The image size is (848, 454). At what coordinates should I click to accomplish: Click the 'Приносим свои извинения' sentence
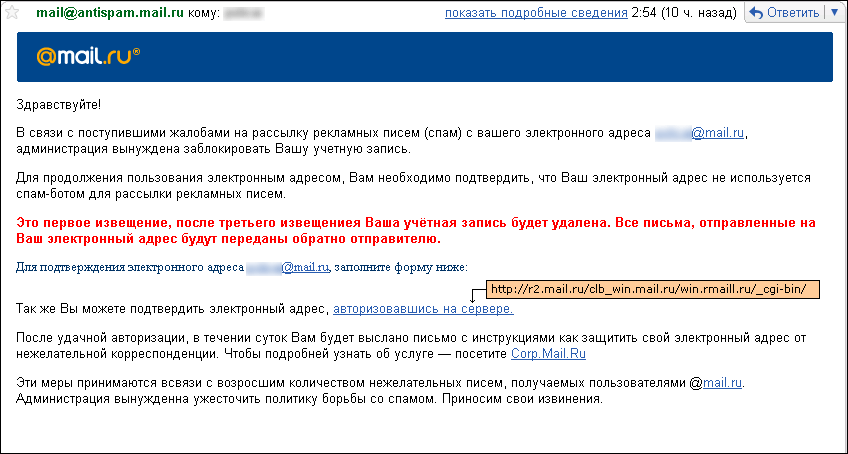(520, 400)
